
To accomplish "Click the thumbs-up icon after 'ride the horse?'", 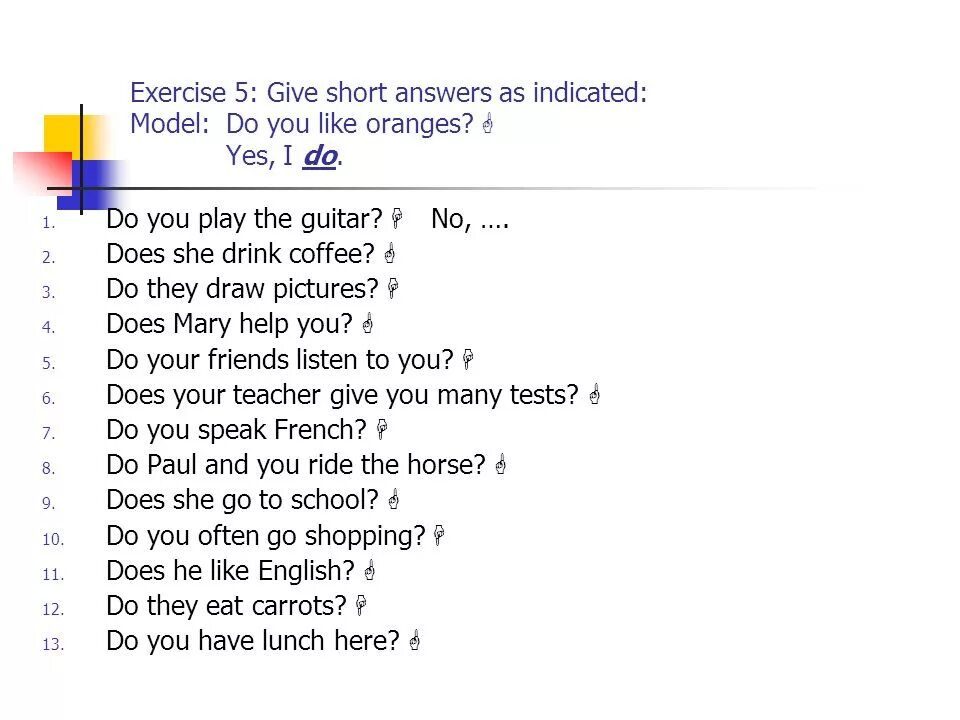I will point(500,464).
